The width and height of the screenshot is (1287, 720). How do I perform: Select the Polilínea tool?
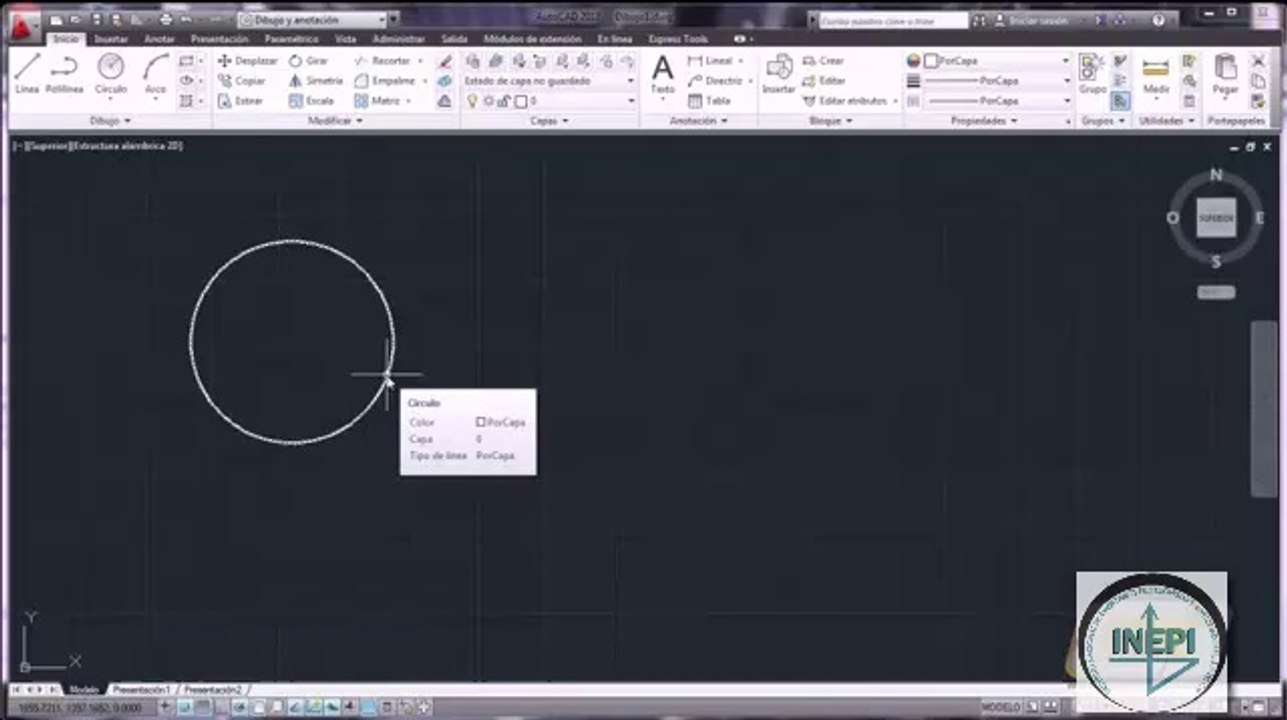coord(64,74)
